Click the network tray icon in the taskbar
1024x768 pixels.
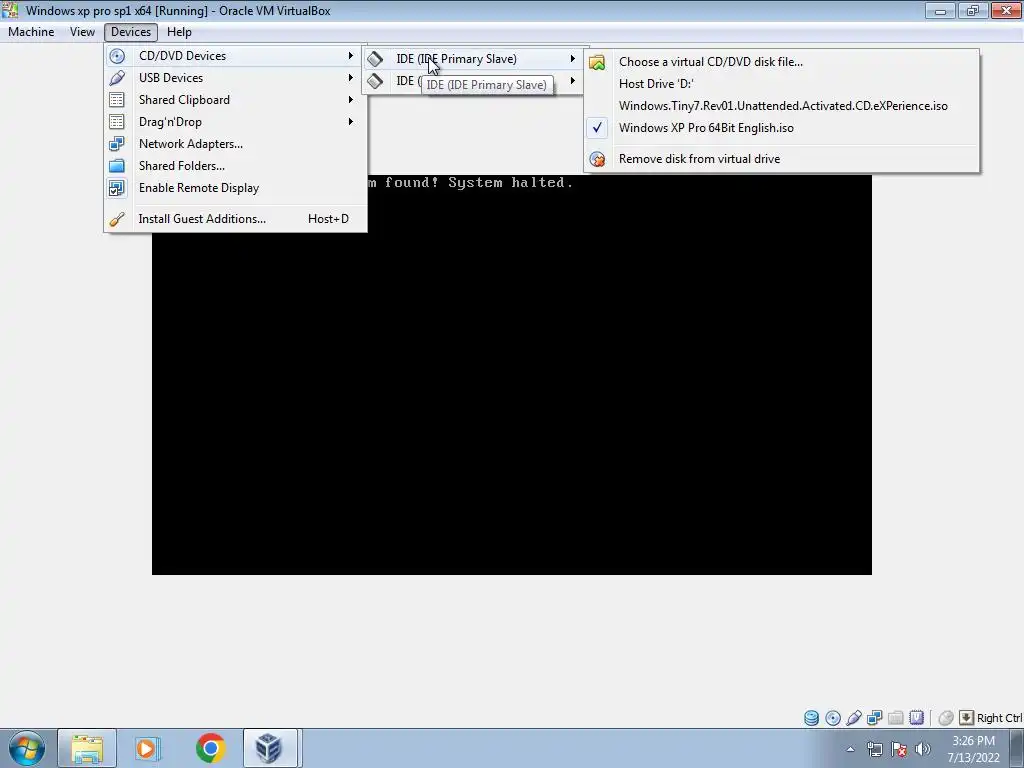[x=874, y=749]
